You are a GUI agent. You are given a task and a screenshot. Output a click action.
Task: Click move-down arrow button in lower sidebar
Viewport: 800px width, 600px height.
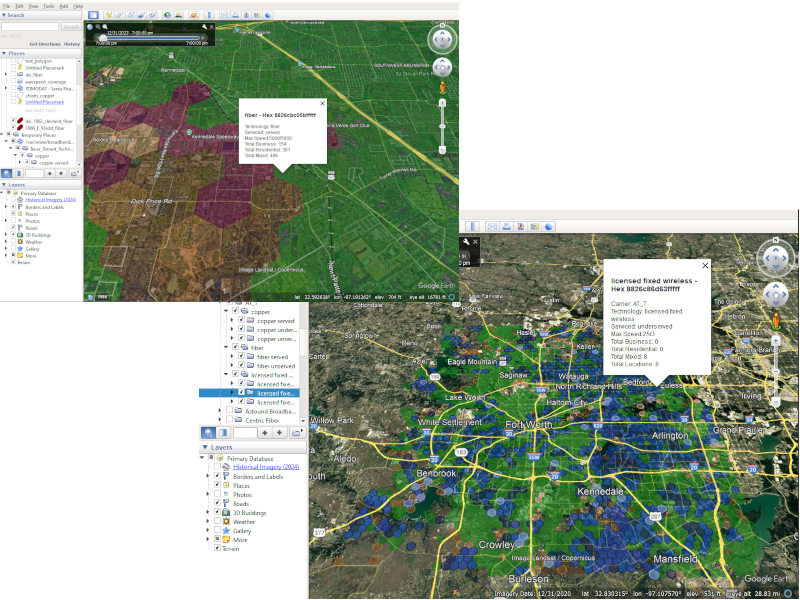pyautogui.click(x=279, y=433)
